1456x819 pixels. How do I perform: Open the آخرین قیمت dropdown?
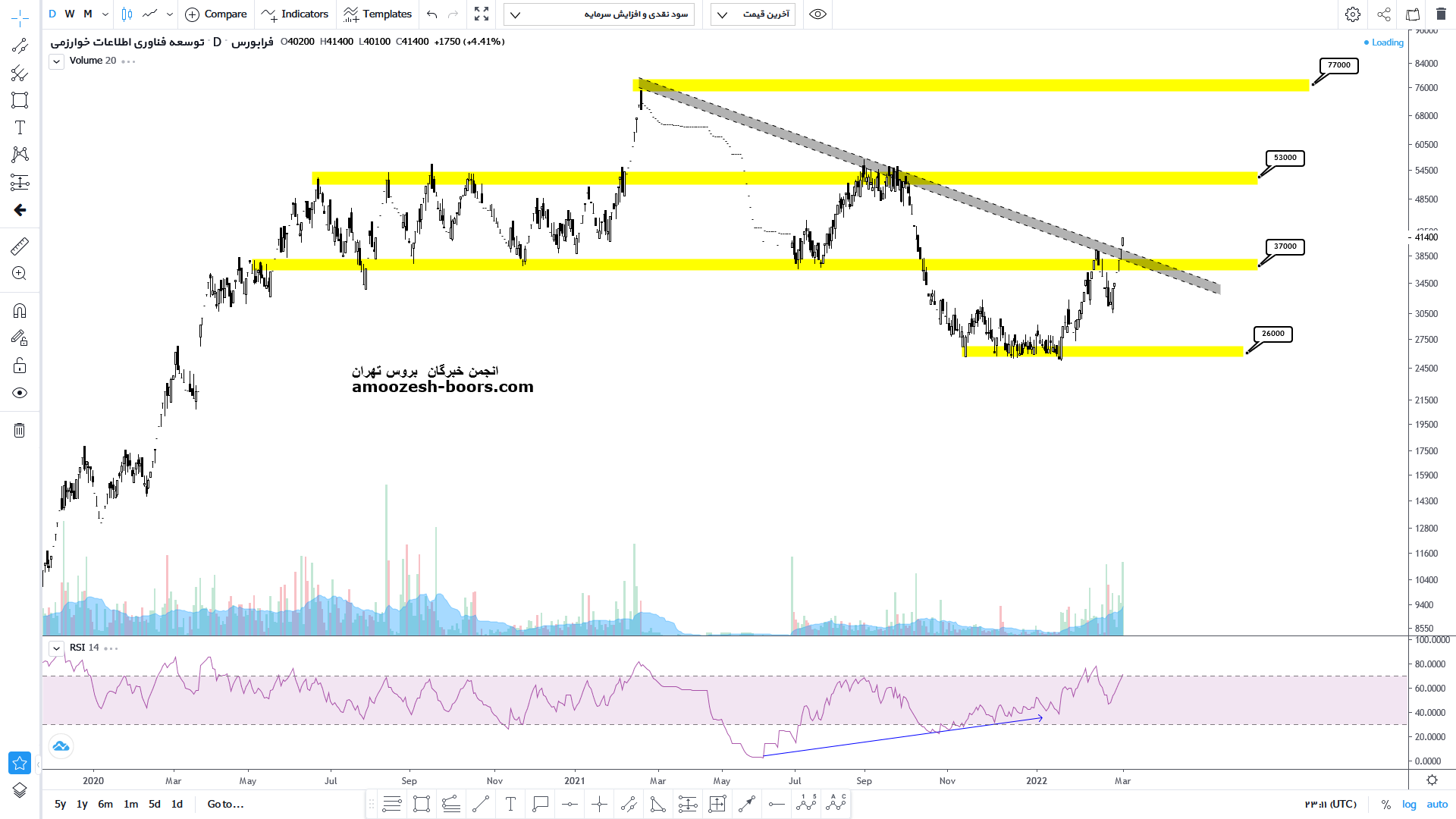752,14
